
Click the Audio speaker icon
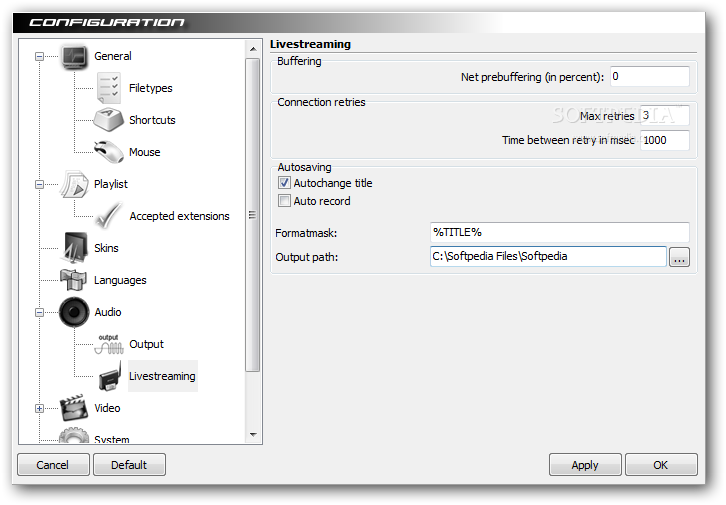[x=74, y=312]
